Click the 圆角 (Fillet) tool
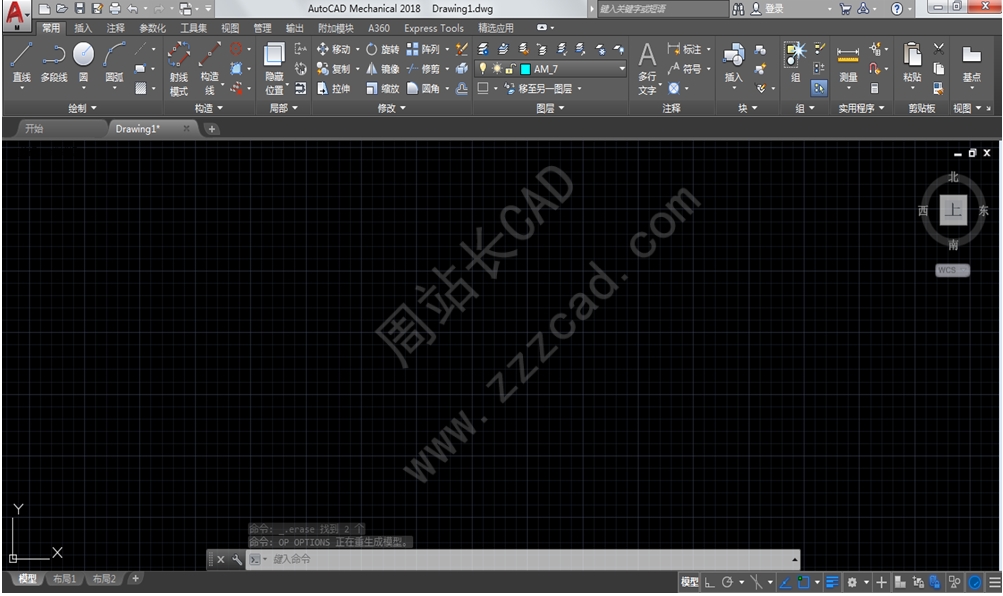Viewport: 1003px width, 596px height. coord(423,89)
